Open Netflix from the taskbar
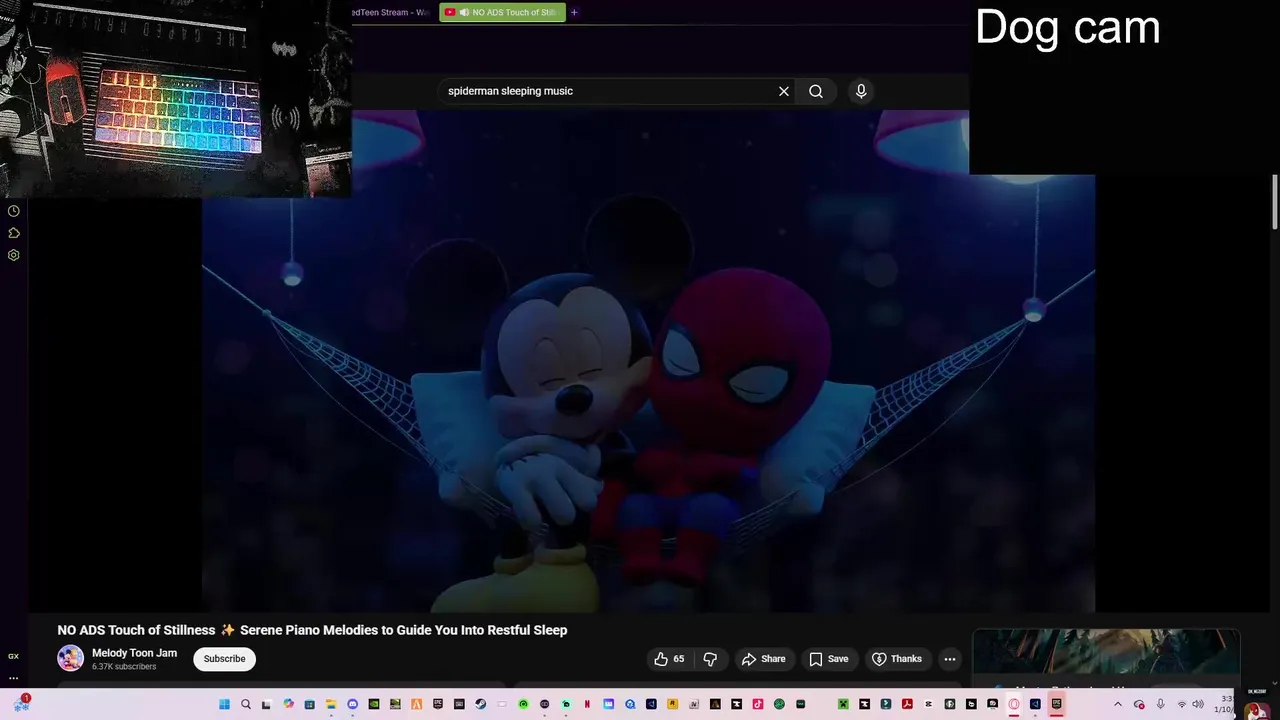The height and width of the screenshot is (720, 1280). [x=587, y=704]
